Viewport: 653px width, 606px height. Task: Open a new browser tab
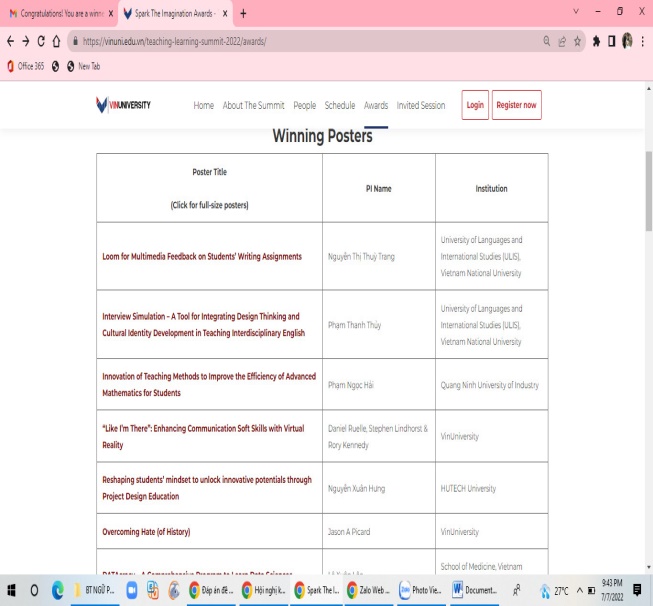(x=243, y=14)
